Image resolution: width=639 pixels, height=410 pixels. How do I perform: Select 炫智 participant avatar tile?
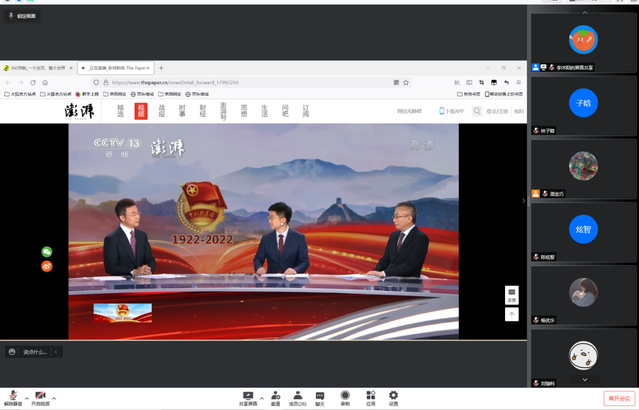[x=583, y=228]
